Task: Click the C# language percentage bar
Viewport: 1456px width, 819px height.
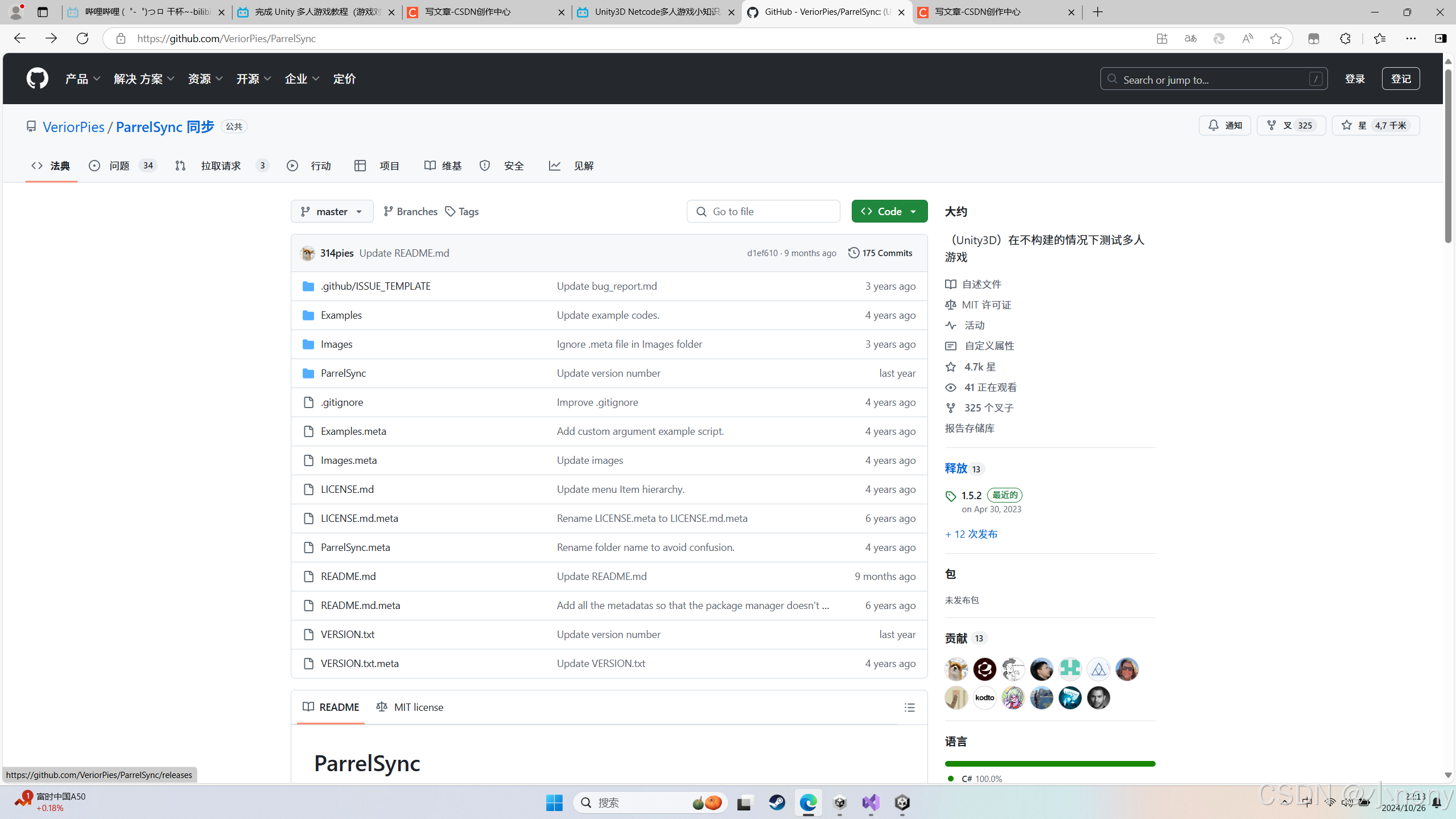Action: [x=1049, y=764]
